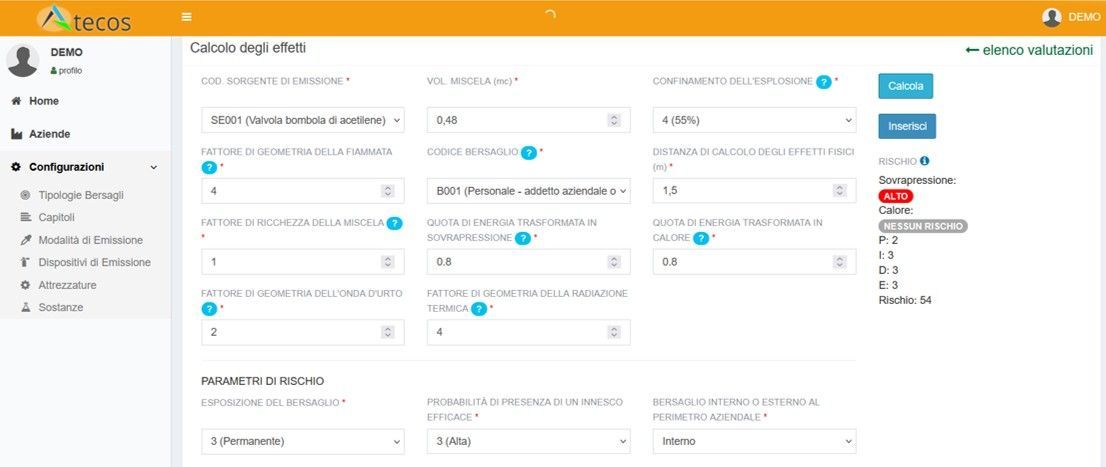Open help for Confinamento dell'esplosione
The image size is (1106, 467).
pyautogui.click(x=823, y=82)
